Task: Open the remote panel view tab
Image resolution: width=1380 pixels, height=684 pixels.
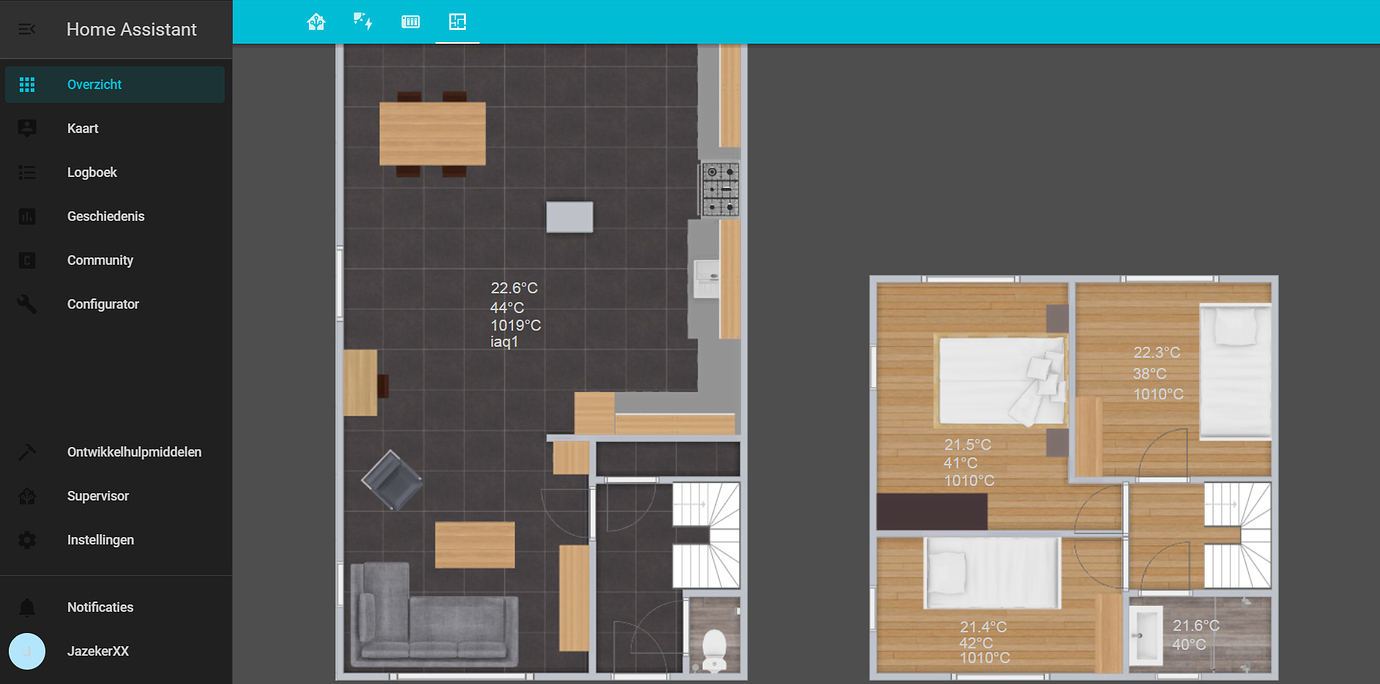Action: click(x=410, y=20)
